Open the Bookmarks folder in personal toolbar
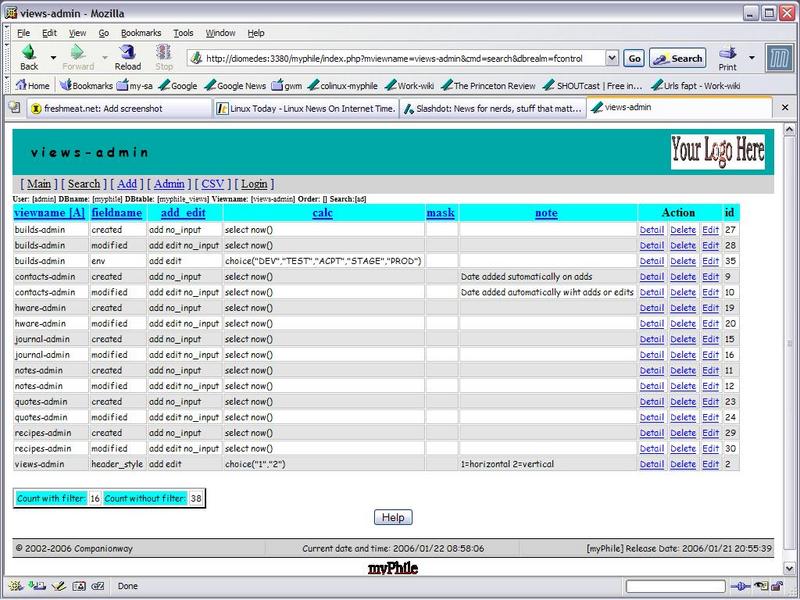Image resolution: width=800 pixels, height=600 pixels. coord(86,85)
